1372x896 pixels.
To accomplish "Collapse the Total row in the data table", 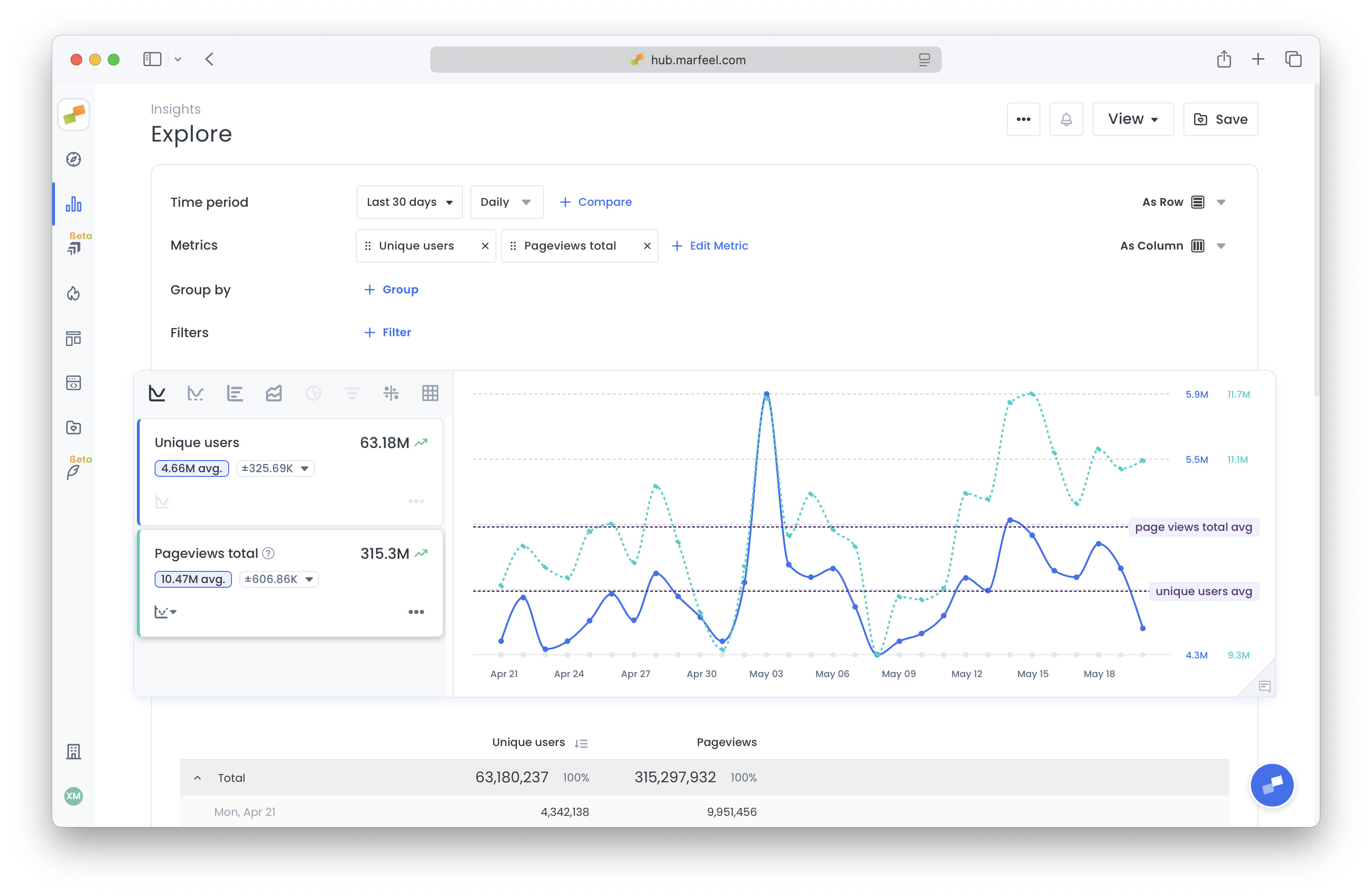I will 198,777.
